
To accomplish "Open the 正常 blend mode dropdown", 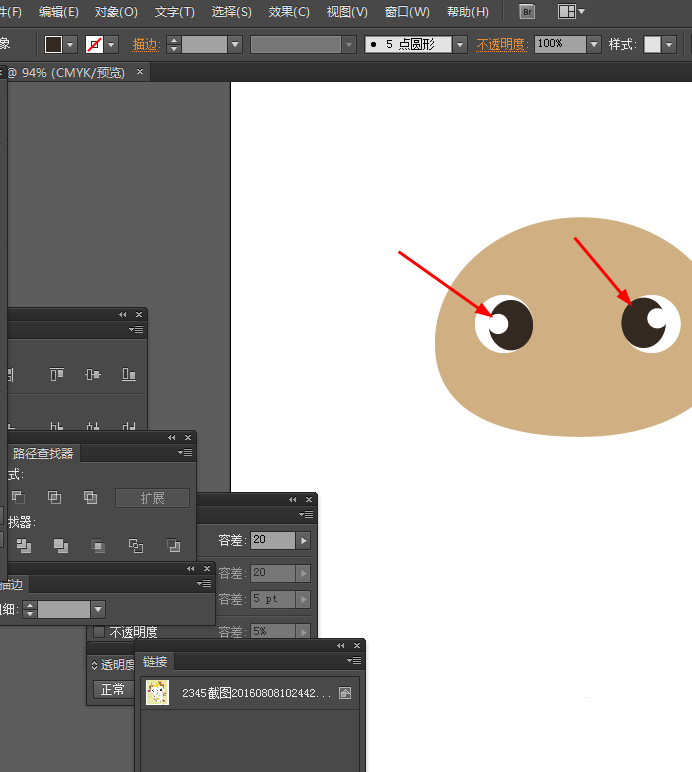I will tap(113, 689).
